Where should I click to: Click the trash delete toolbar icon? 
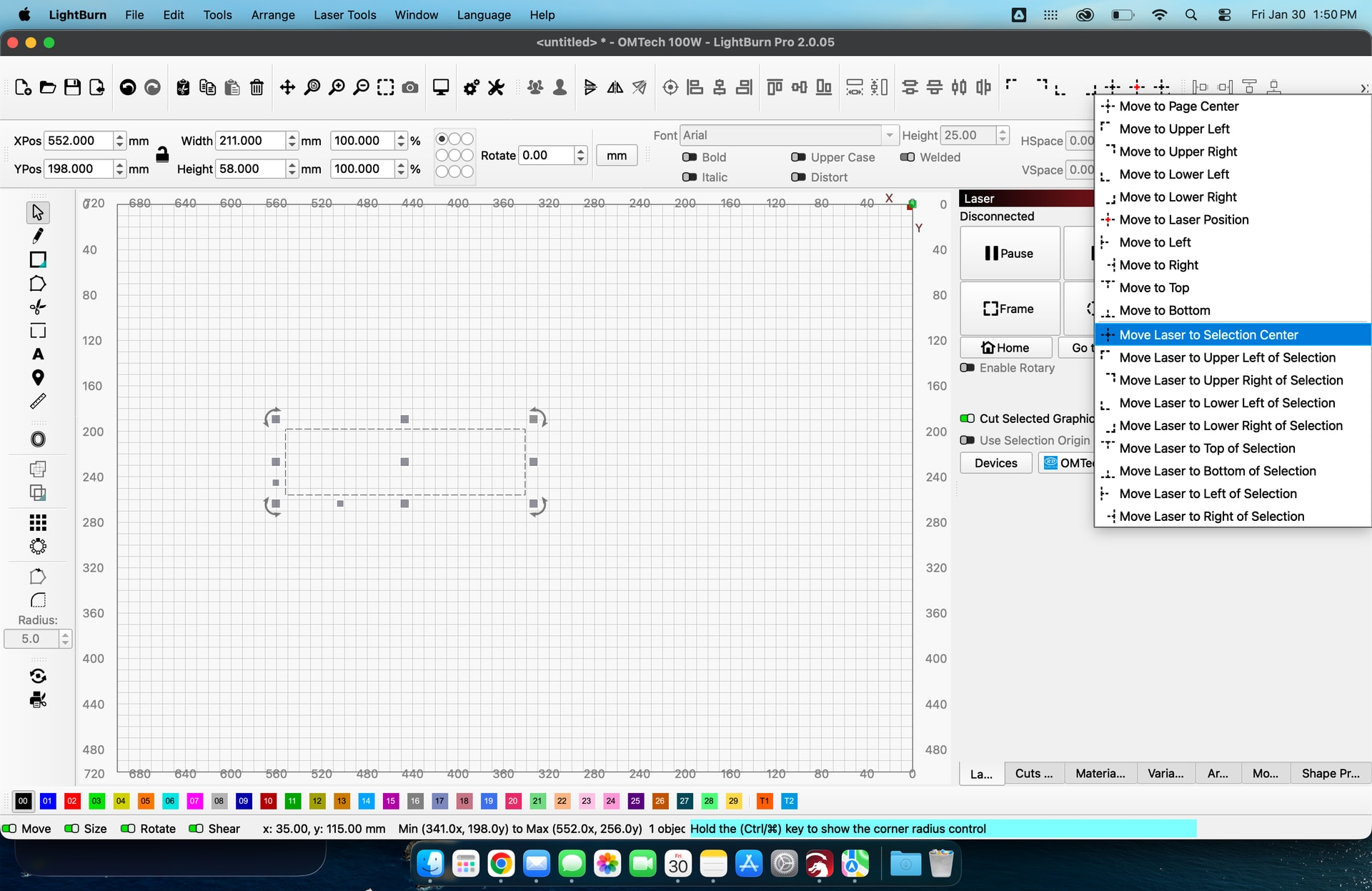[x=257, y=87]
